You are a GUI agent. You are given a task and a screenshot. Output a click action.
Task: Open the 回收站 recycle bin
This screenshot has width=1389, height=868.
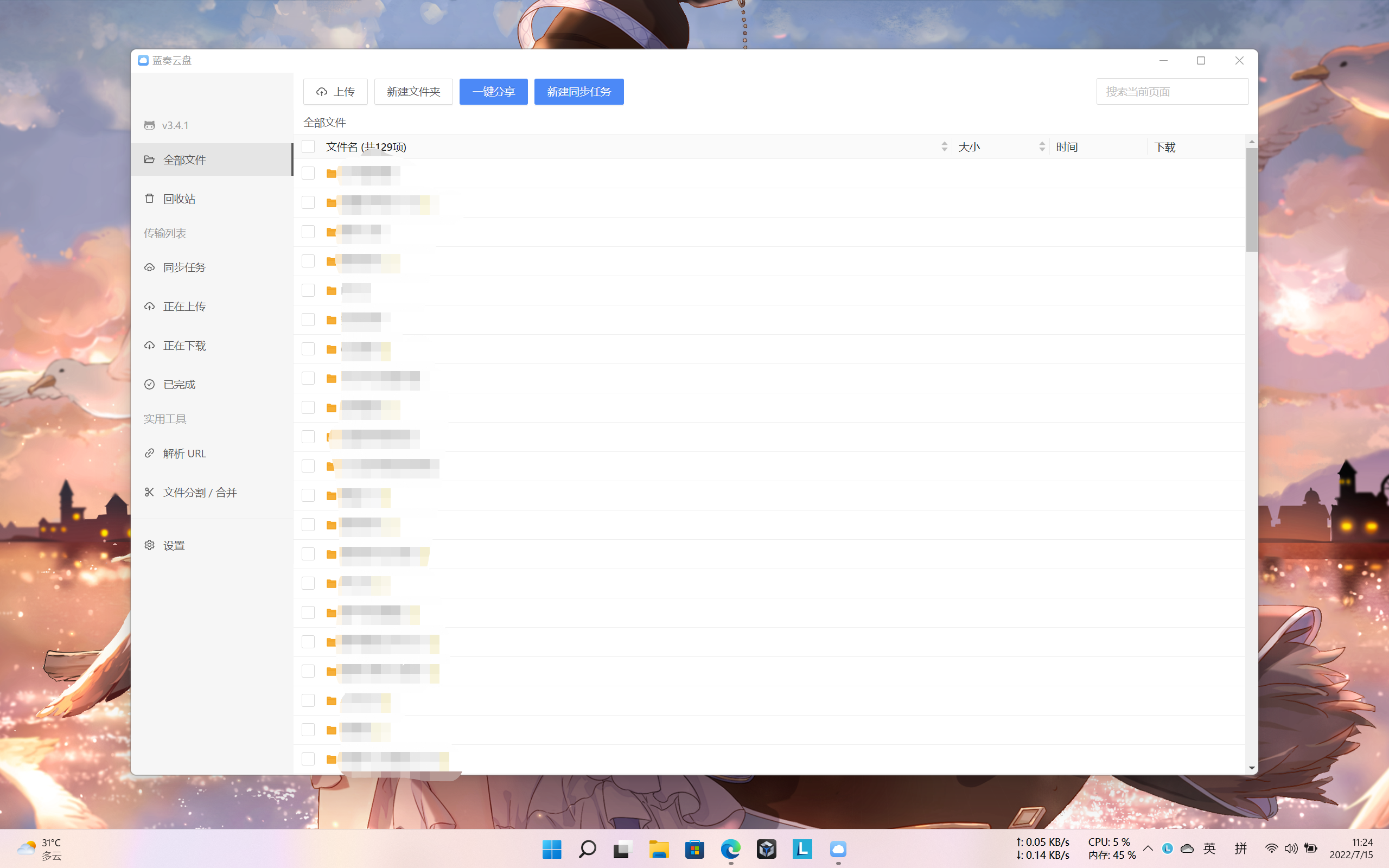pos(179,199)
